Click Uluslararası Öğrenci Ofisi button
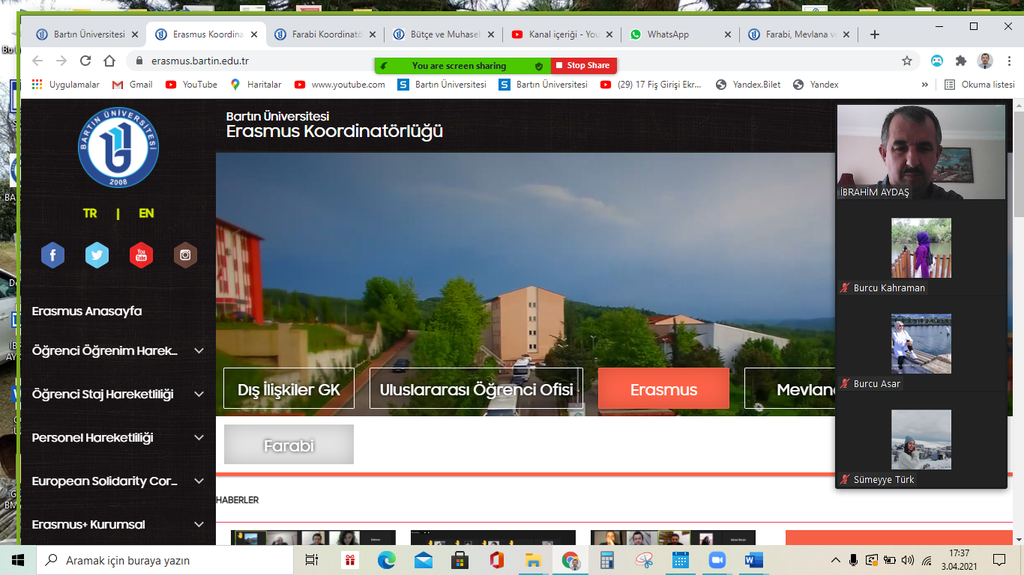 [x=476, y=389]
